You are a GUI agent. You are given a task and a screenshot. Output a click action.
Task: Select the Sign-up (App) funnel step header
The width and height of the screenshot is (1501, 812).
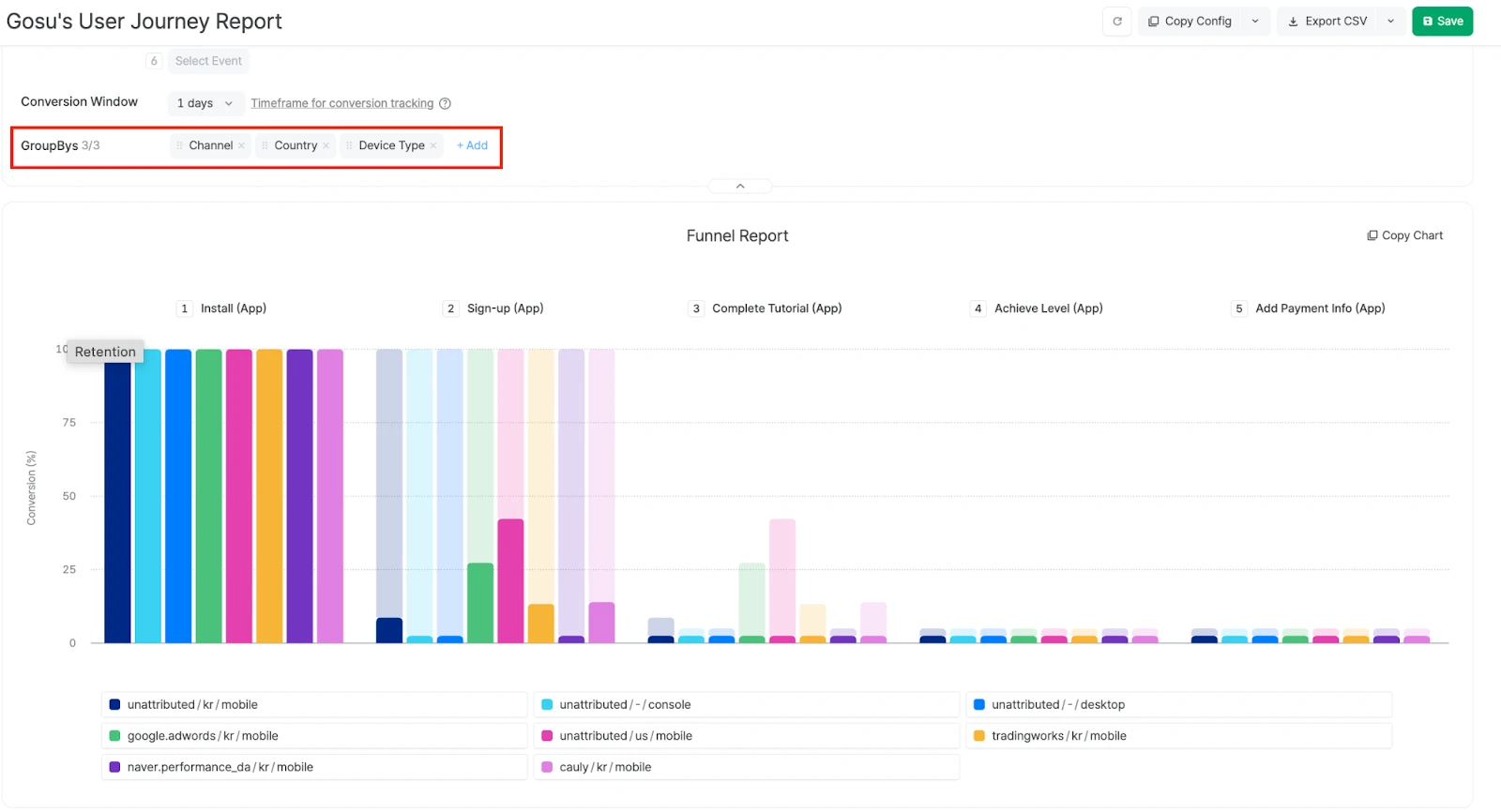505,308
